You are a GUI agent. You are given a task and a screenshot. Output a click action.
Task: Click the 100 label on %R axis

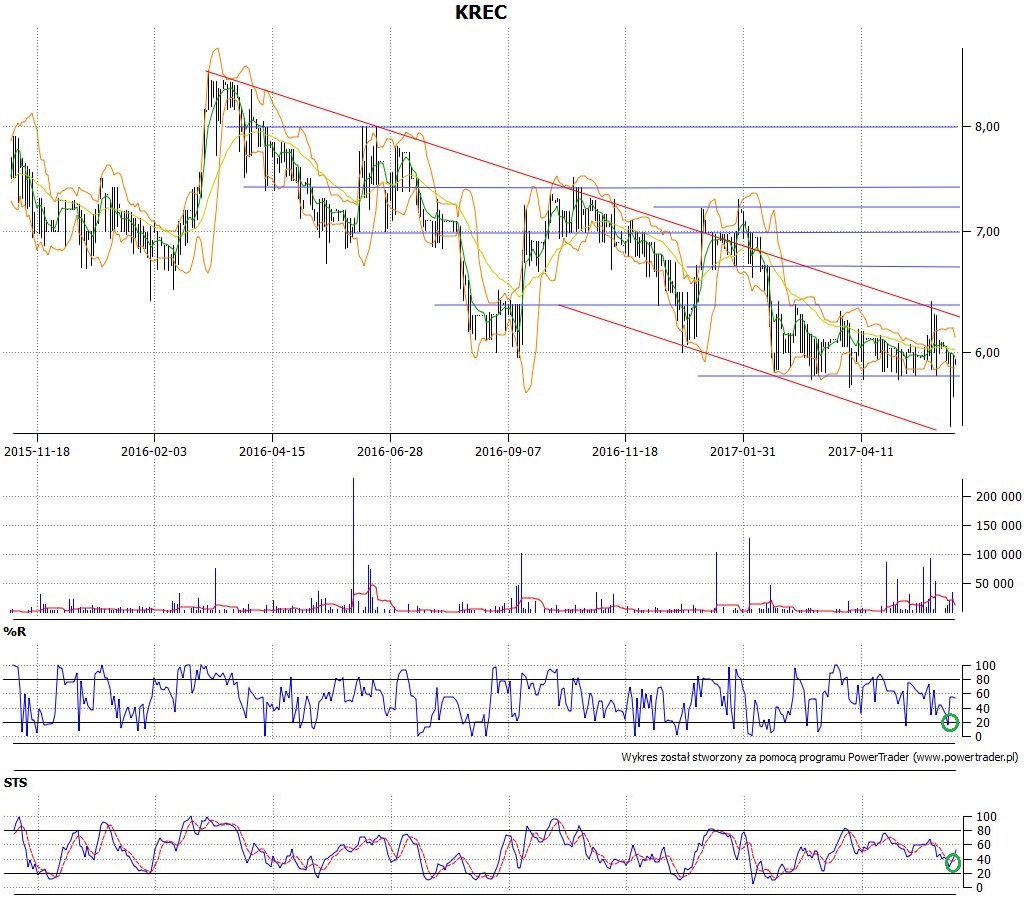tap(985, 666)
